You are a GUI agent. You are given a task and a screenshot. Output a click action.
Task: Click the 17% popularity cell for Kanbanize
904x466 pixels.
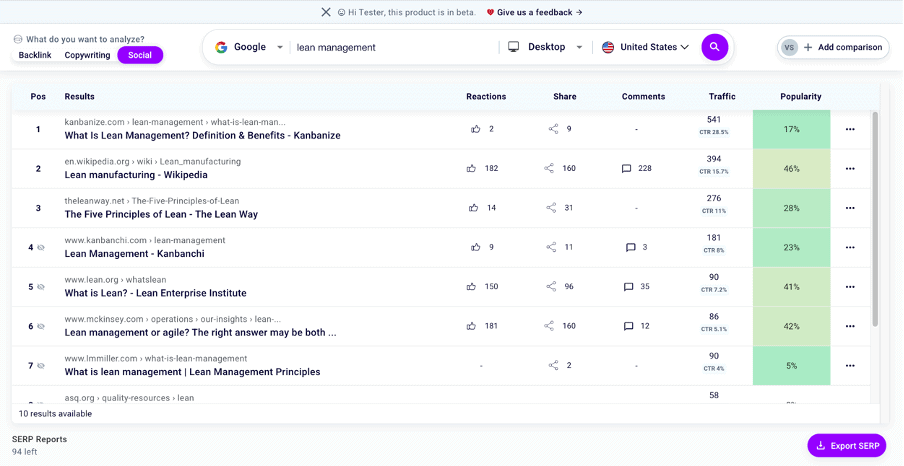tap(792, 129)
